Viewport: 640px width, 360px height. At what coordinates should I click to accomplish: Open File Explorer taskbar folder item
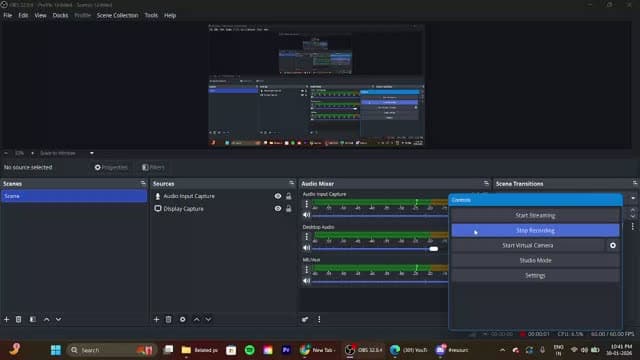tap(200, 350)
